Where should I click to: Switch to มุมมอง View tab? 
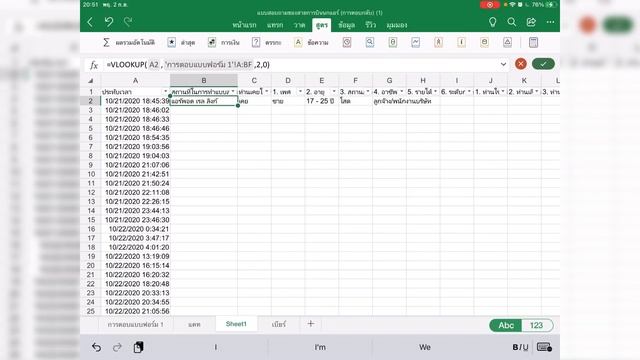(397, 25)
